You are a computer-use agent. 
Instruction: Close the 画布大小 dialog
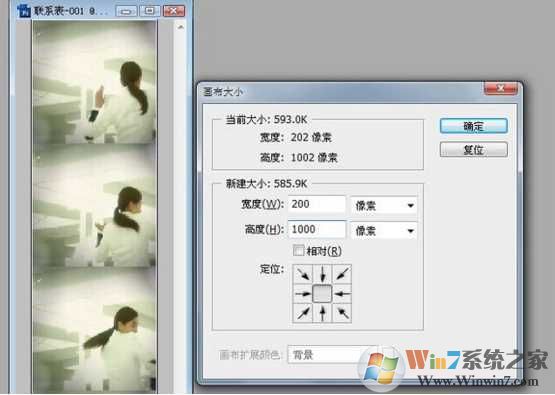click(500, 88)
